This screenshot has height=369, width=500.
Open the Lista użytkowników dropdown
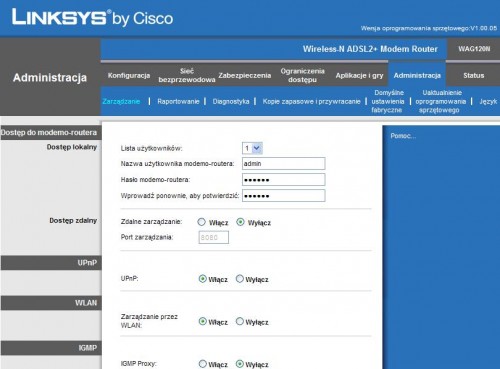click(x=252, y=148)
